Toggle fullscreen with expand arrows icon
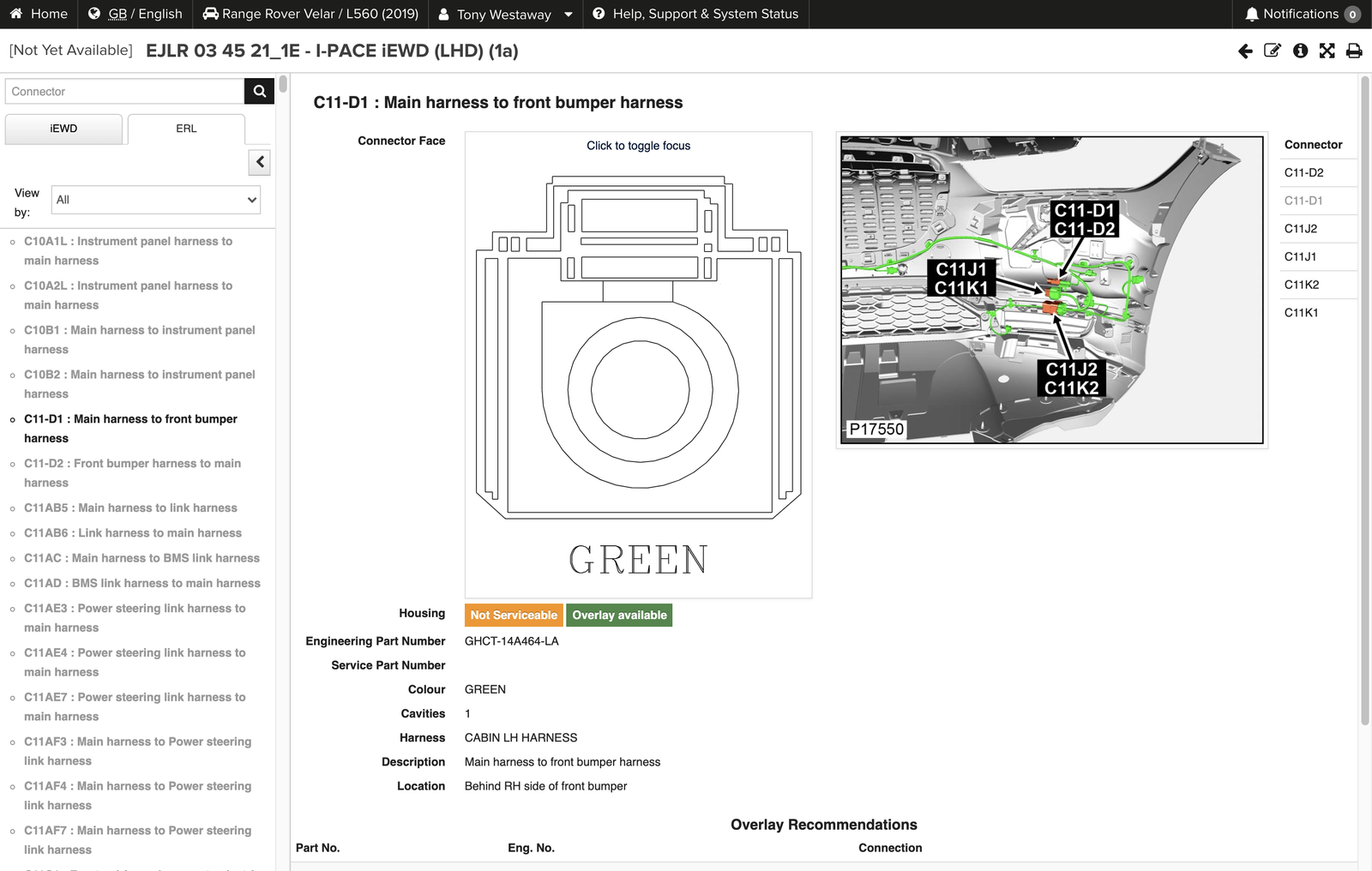 tap(1327, 51)
